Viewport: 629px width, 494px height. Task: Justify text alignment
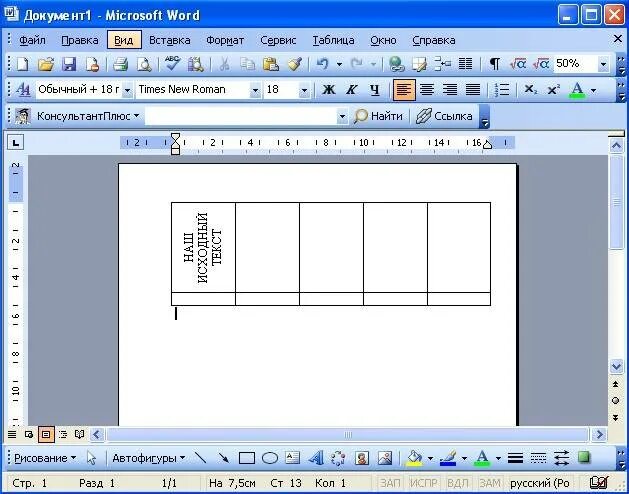click(x=473, y=90)
